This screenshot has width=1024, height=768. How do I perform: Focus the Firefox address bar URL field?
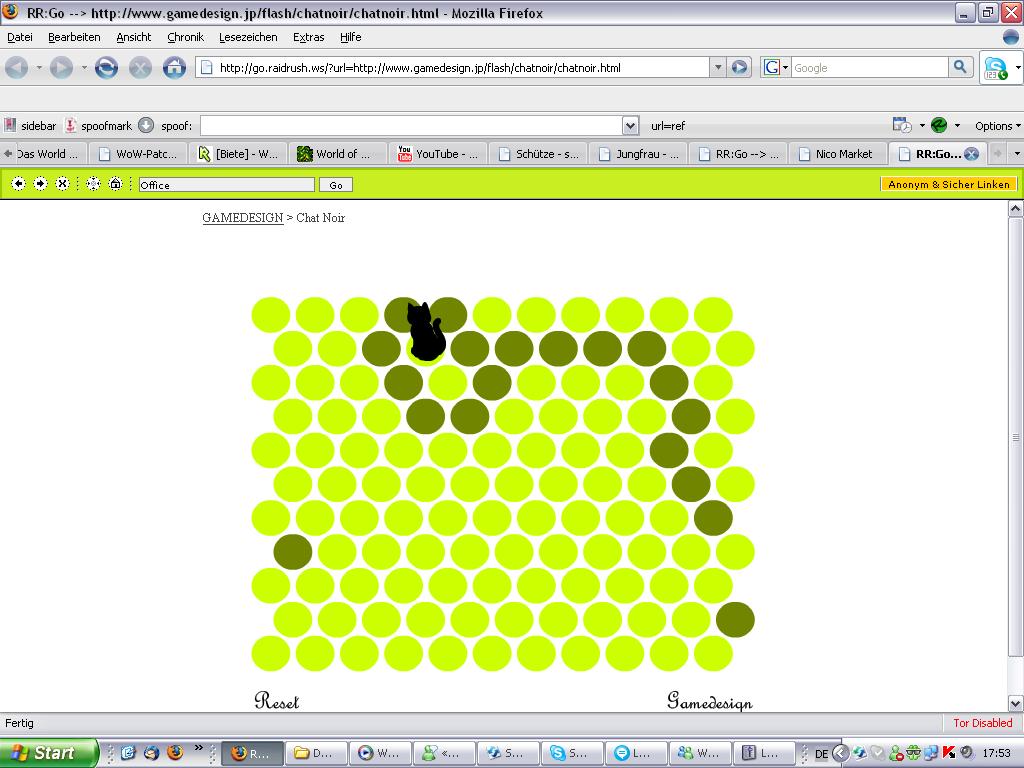[453, 67]
